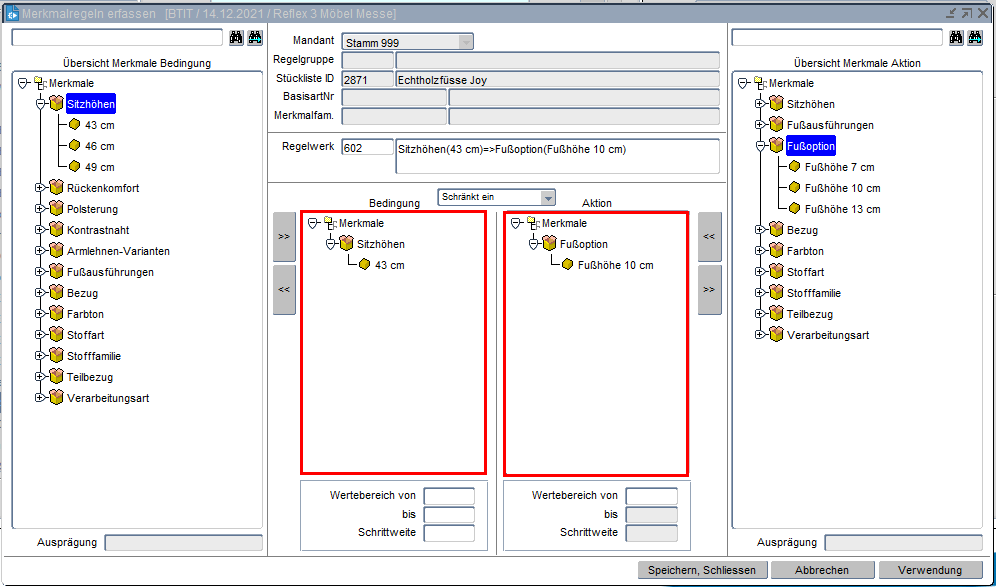Expand Fußausführungen in the right Aktion tree
This screenshot has width=996, height=587.
coord(761,125)
